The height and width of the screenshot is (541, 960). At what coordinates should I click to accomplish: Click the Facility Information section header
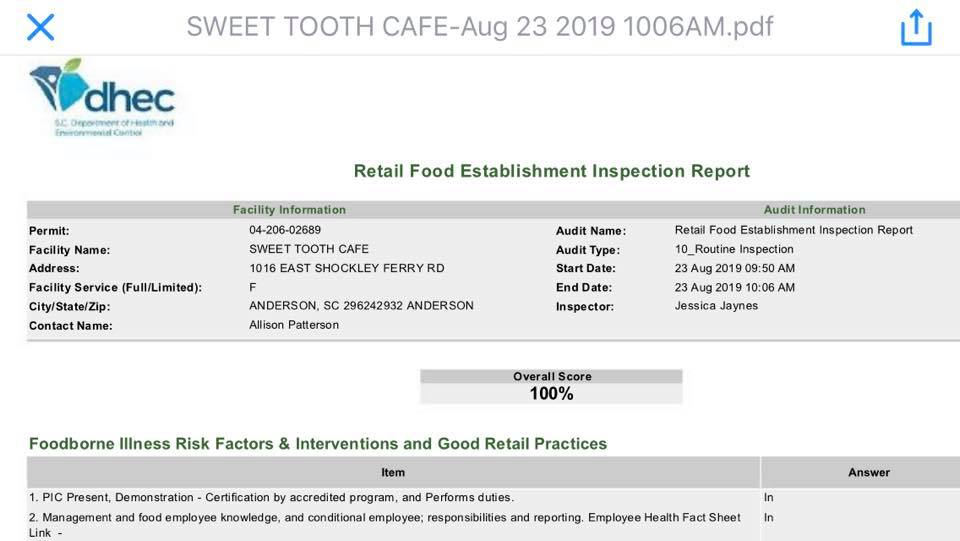click(289, 210)
